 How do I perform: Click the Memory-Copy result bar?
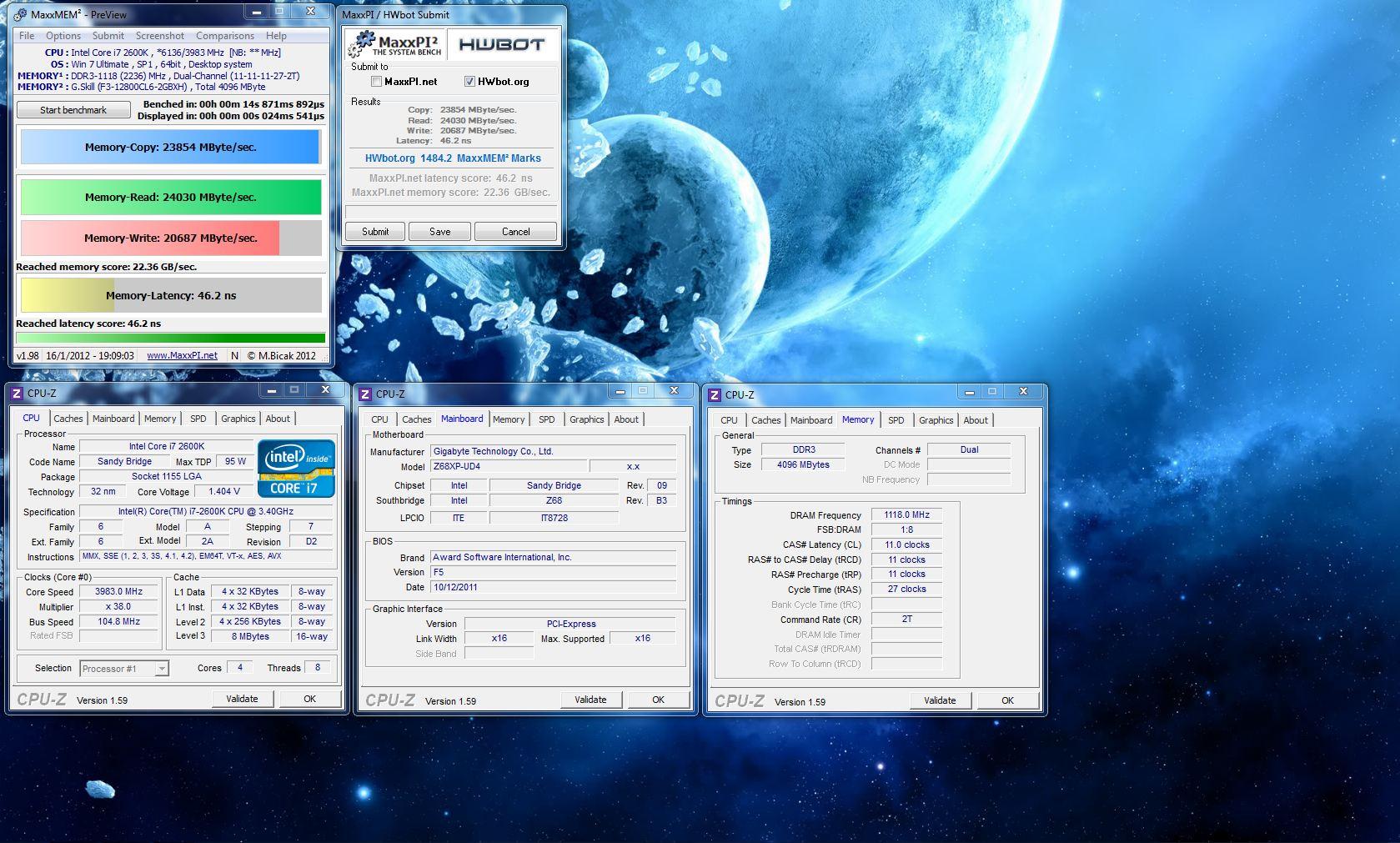(171, 147)
